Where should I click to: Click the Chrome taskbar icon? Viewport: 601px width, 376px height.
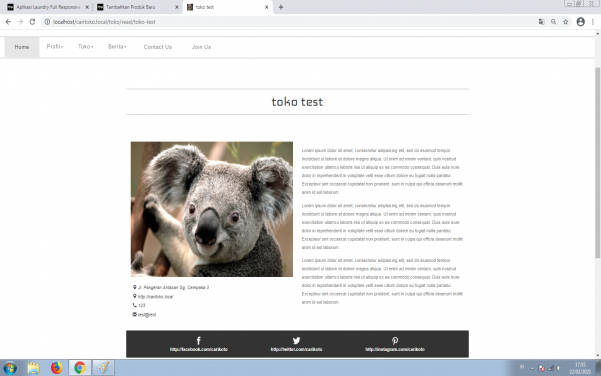point(80,368)
